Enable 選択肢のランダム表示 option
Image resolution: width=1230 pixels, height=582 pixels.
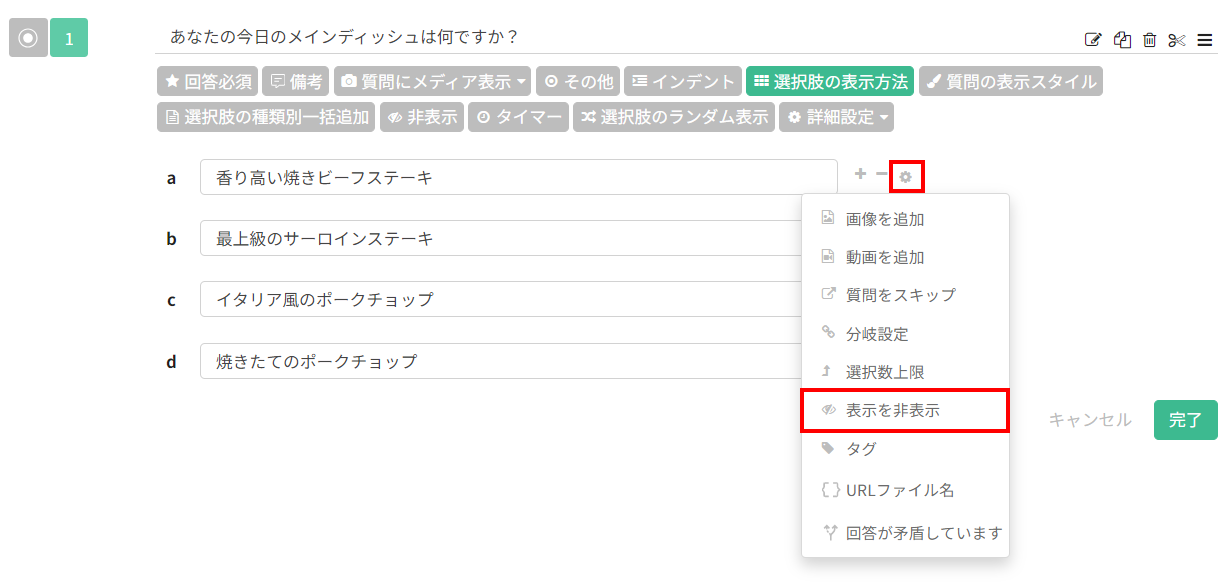[674, 117]
